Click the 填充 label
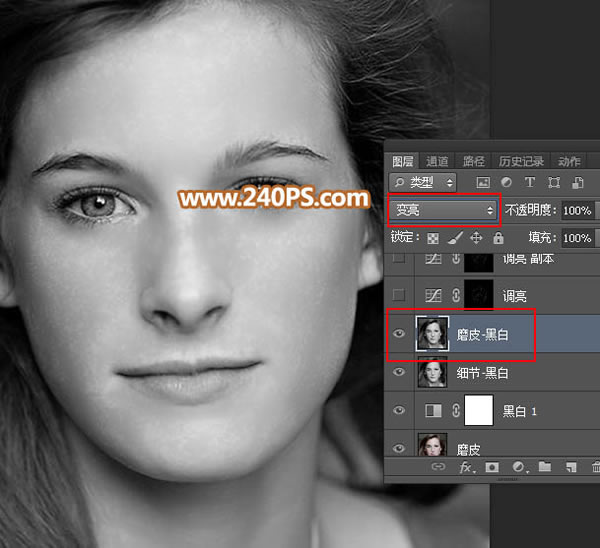The width and height of the screenshot is (600, 548). tap(542, 238)
